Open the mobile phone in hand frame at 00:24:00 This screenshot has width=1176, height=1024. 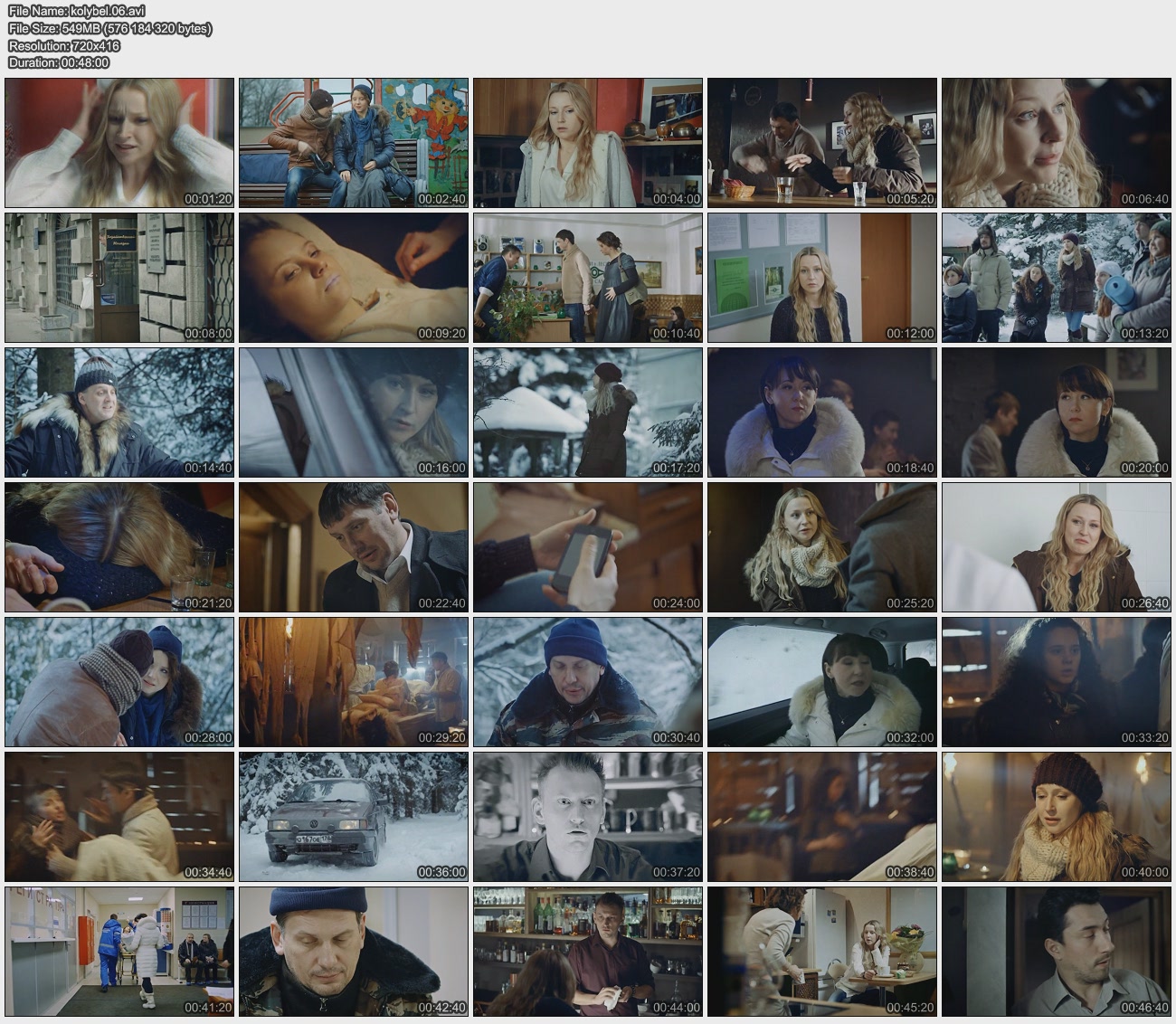588,547
